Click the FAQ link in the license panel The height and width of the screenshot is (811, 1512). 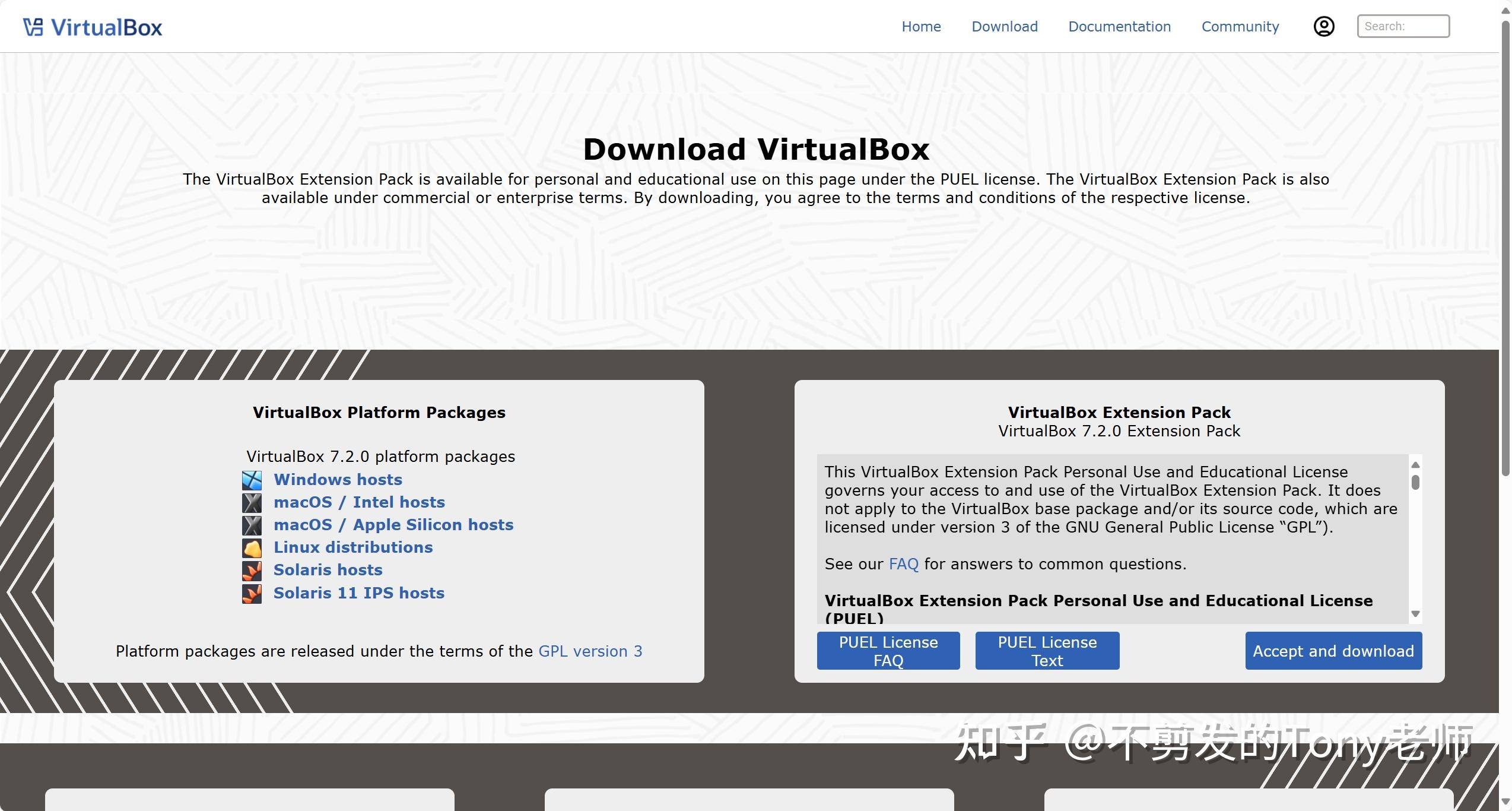(903, 564)
